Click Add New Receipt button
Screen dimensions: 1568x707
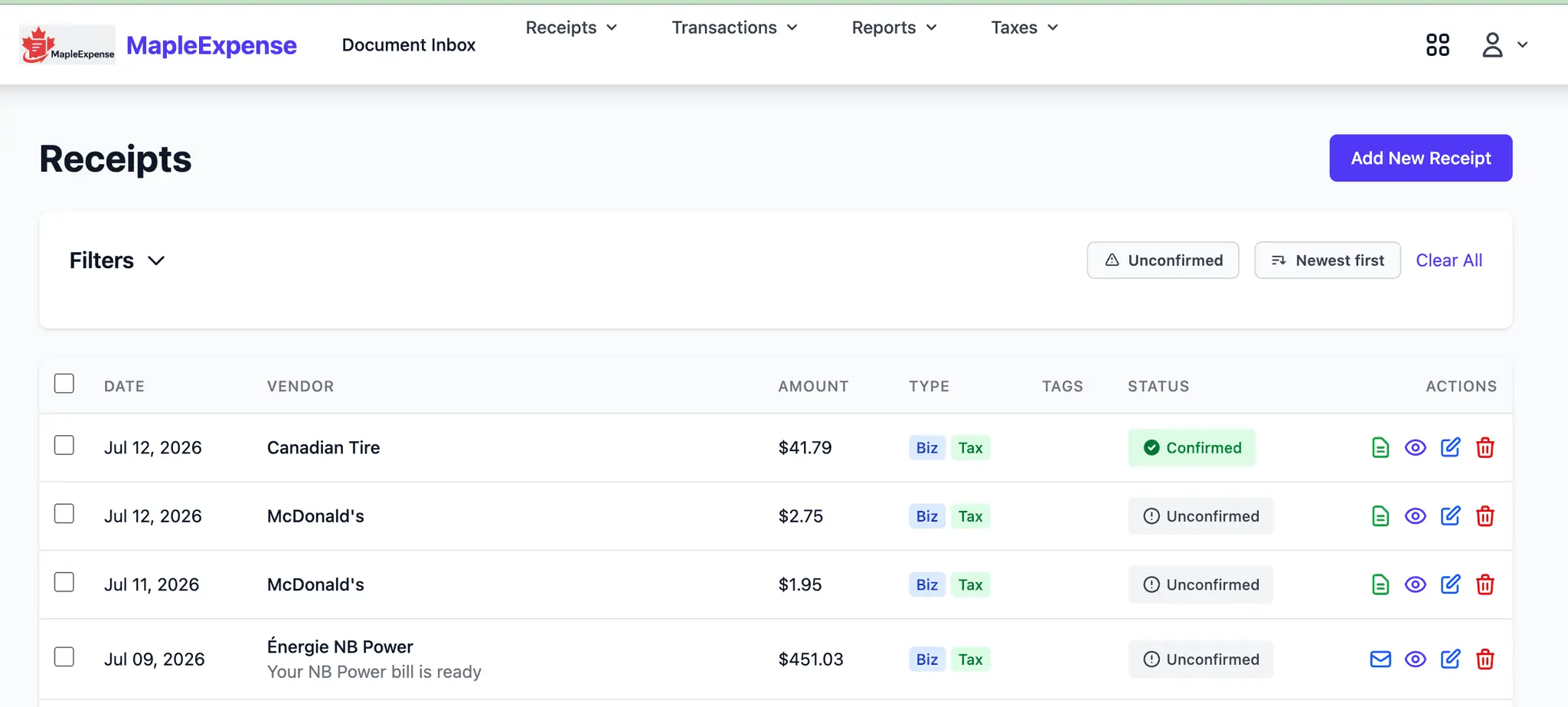pos(1420,158)
